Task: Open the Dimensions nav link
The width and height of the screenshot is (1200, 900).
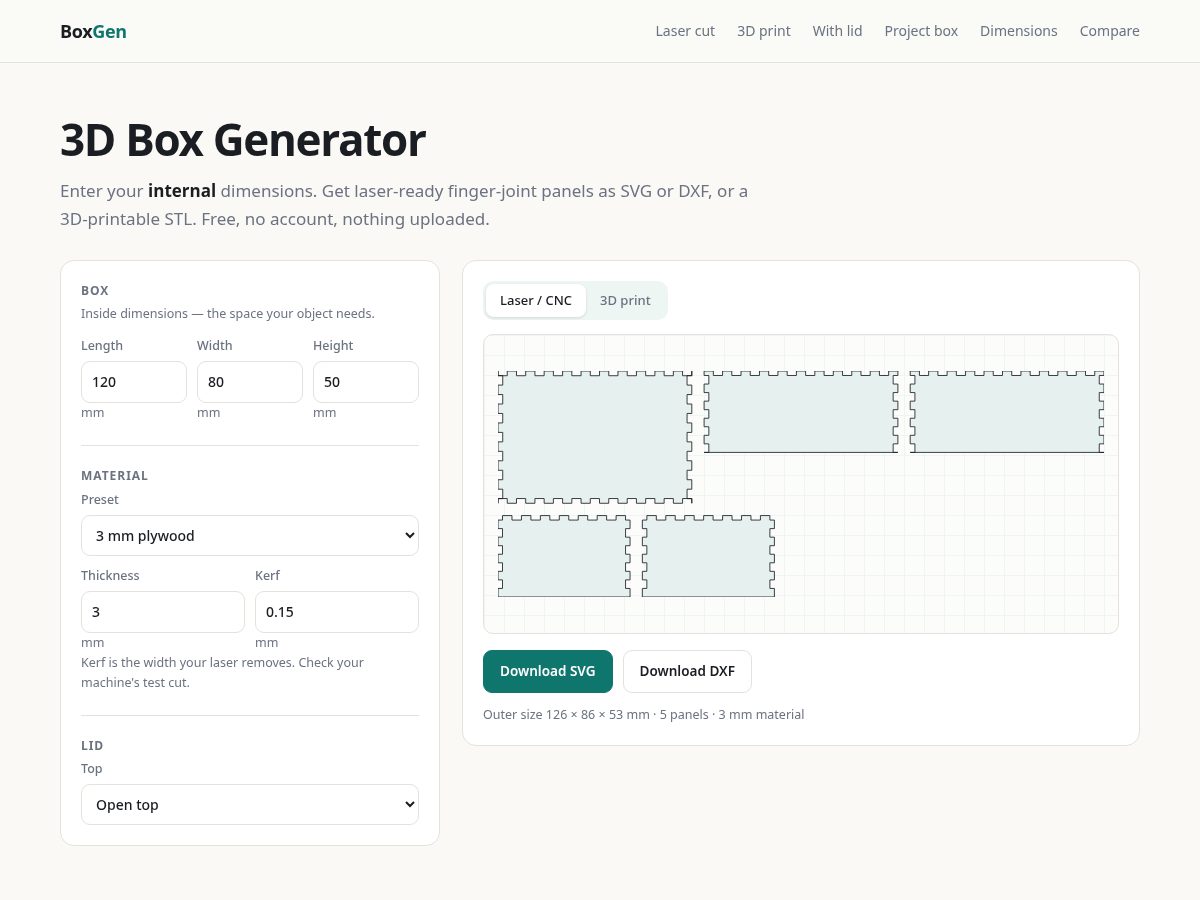Action: (x=1018, y=31)
